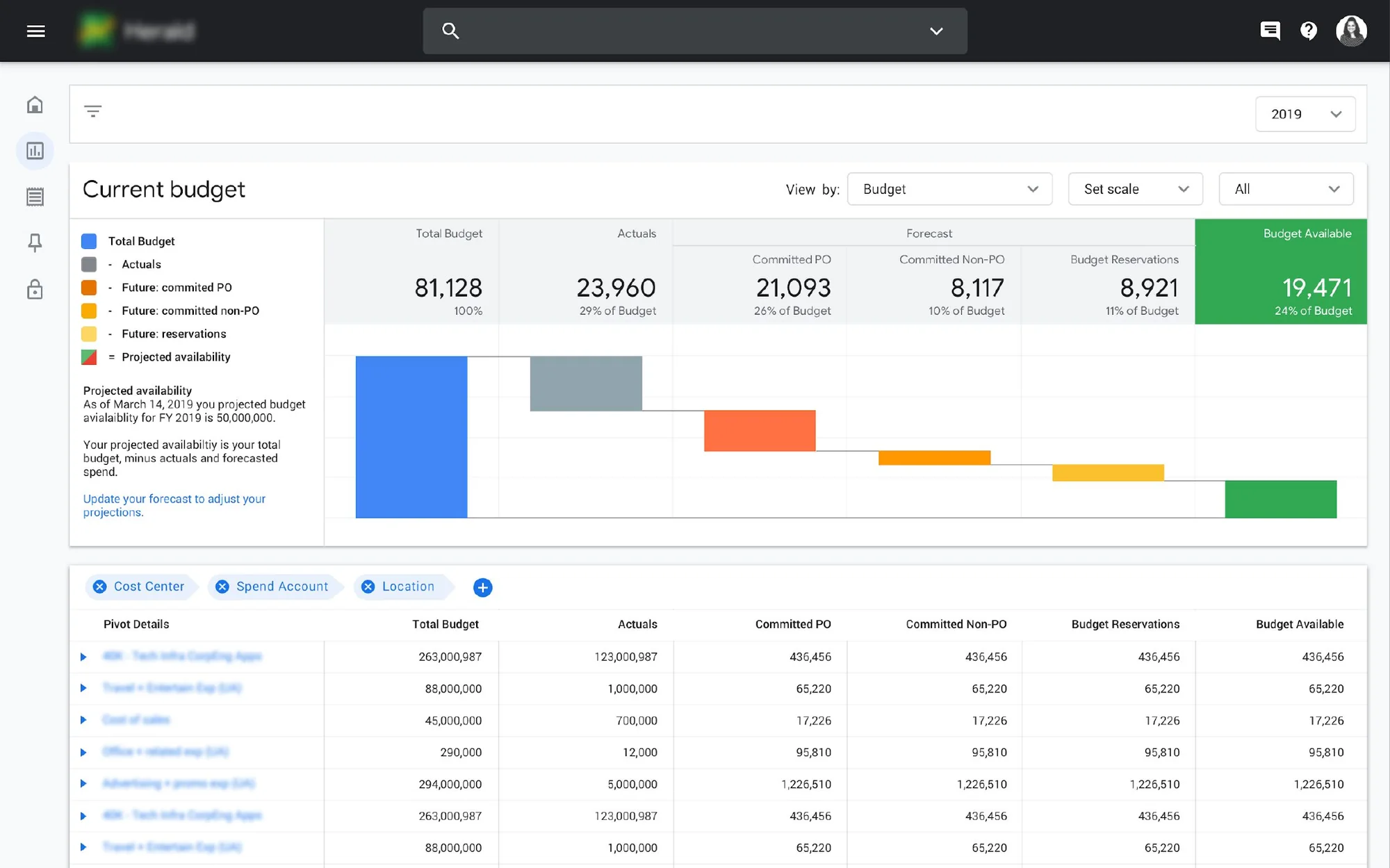Image resolution: width=1390 pixels, height=868 pixels.
Task: Click the gray Actuals chart bar
Action: point(586,384)
